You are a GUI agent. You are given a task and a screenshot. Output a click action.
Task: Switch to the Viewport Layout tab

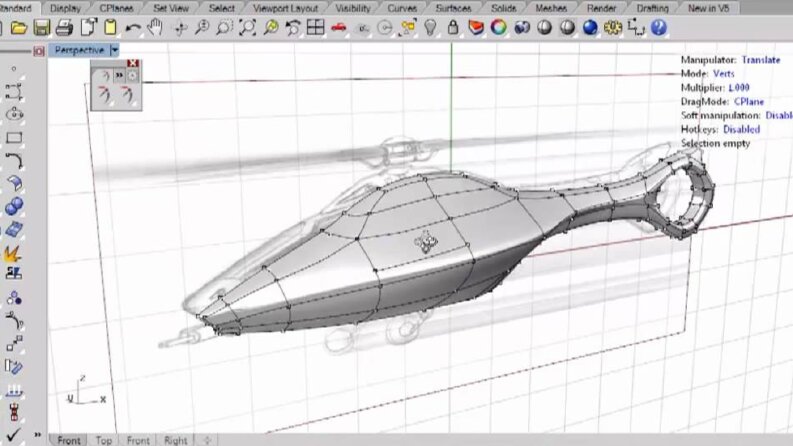pyautogui.click(x=286, y=8)
